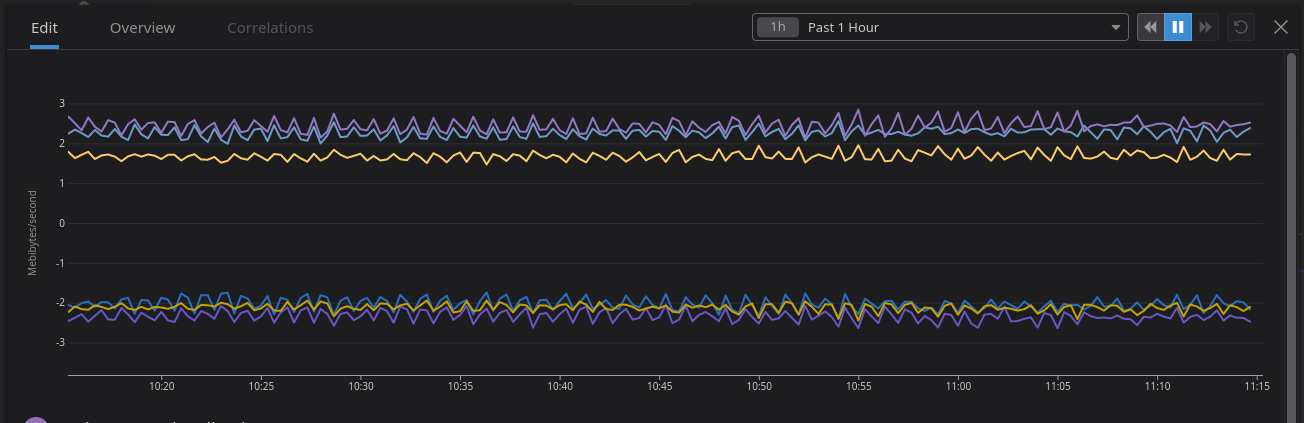1304x423 pixels.
Task: Switch to the Overview tab
Action: pos(142,28)
